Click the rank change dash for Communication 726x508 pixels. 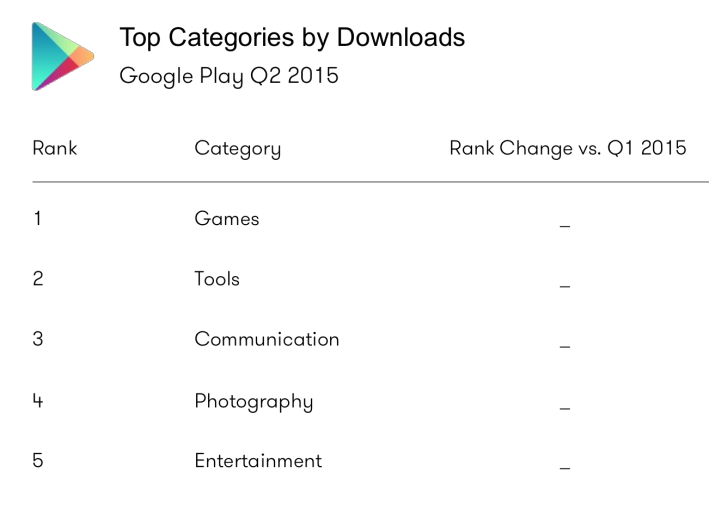[565, 347]
